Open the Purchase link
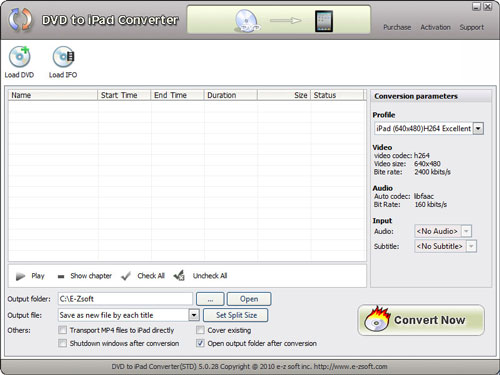Viewport: 500px width, 375px height. pyautogui.click(x=397, y=27)
